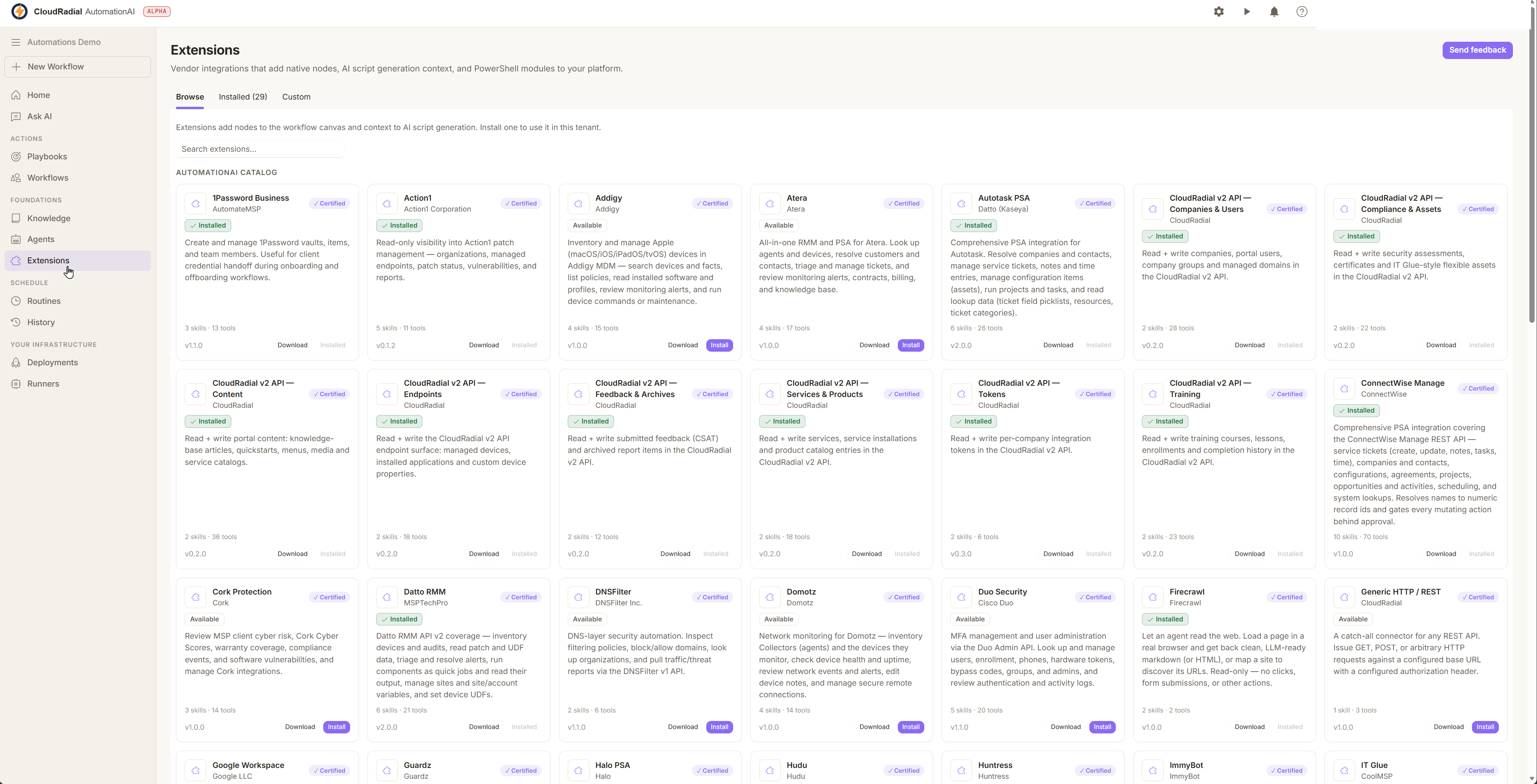Open the help question mark icon
Image resolution: width=1537 pixels, height=784 pixels.
point(1301,11)
